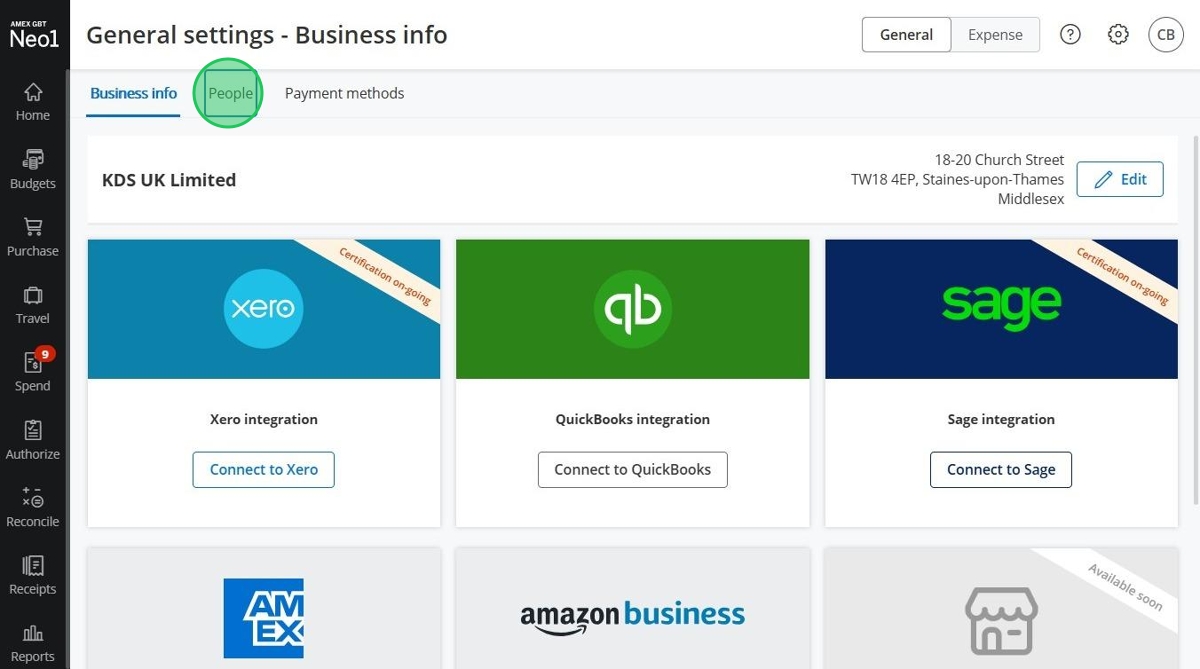Screen dimensions: 1200x669
Task: Select the Payment methods tab
Action: (344, 93)
